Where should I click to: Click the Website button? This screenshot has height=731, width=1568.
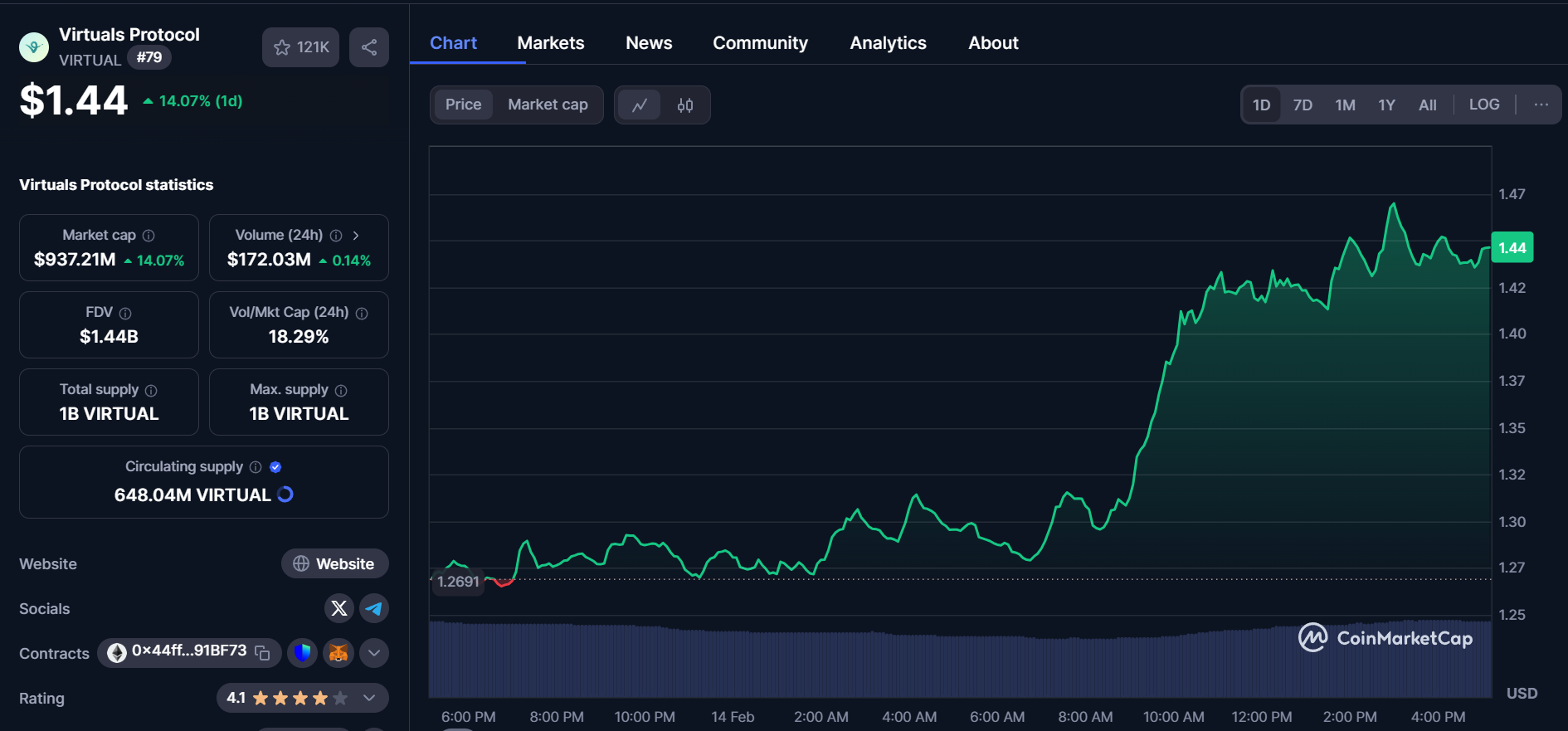tap(335, 563)
